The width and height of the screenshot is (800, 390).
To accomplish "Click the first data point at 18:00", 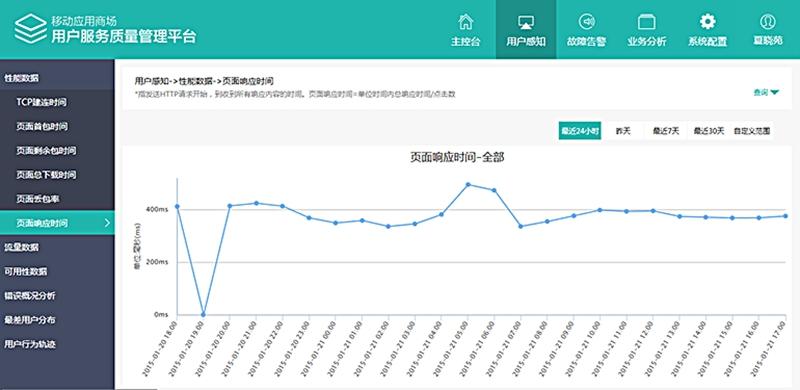I will pyautogui.click(x=177, y=206).
